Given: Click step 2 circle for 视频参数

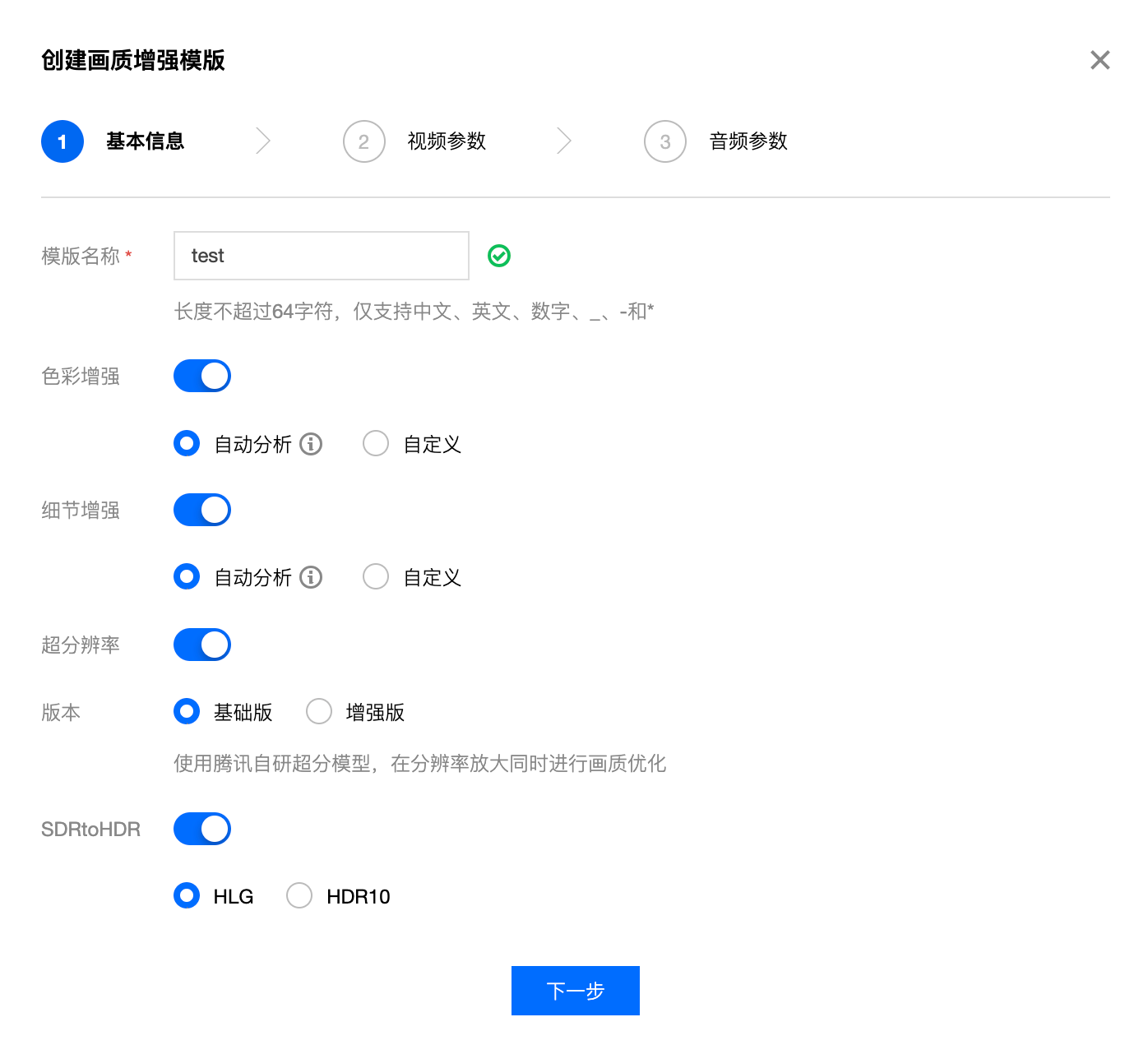Looking at the screenshot, I should click(363, 141).
